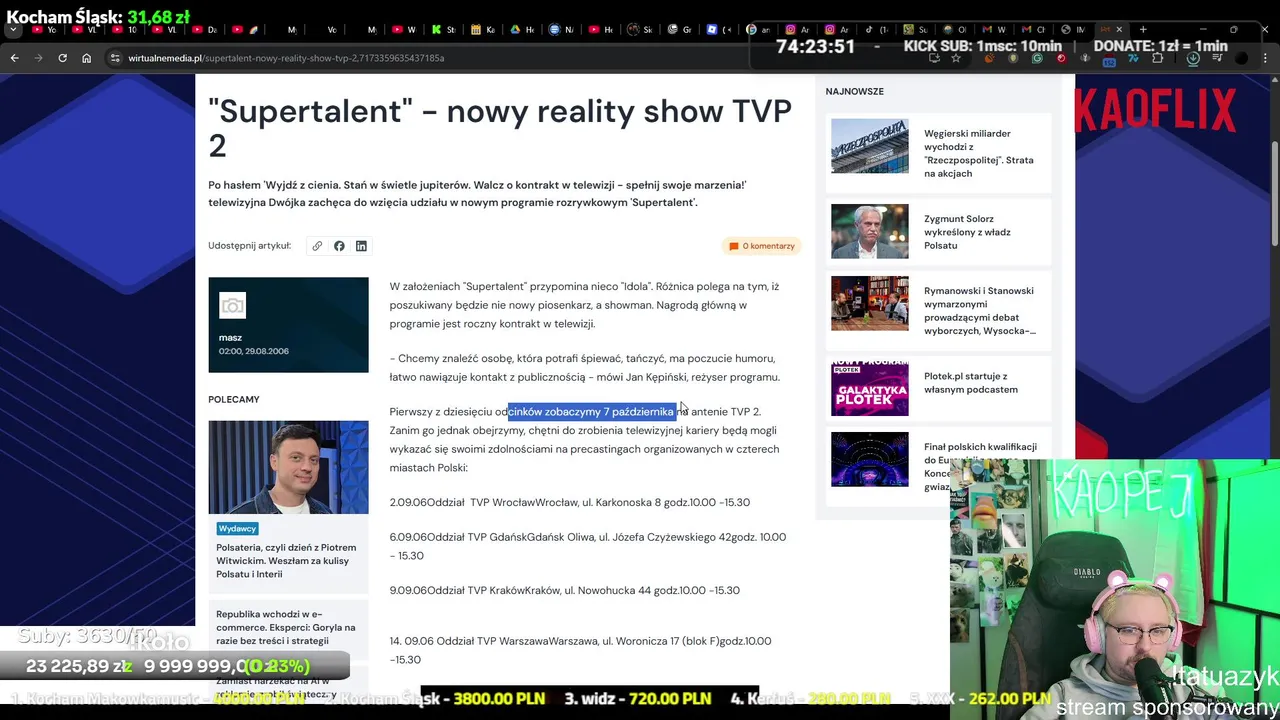Open the extensions puzzle icon
The width and height of the screenshot is (1280, 720).
(x=1157, y=58)
